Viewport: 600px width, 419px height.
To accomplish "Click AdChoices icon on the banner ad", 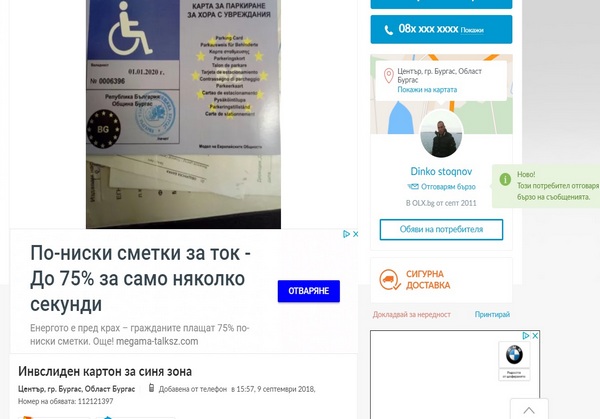I will click(x=347, y=234).
